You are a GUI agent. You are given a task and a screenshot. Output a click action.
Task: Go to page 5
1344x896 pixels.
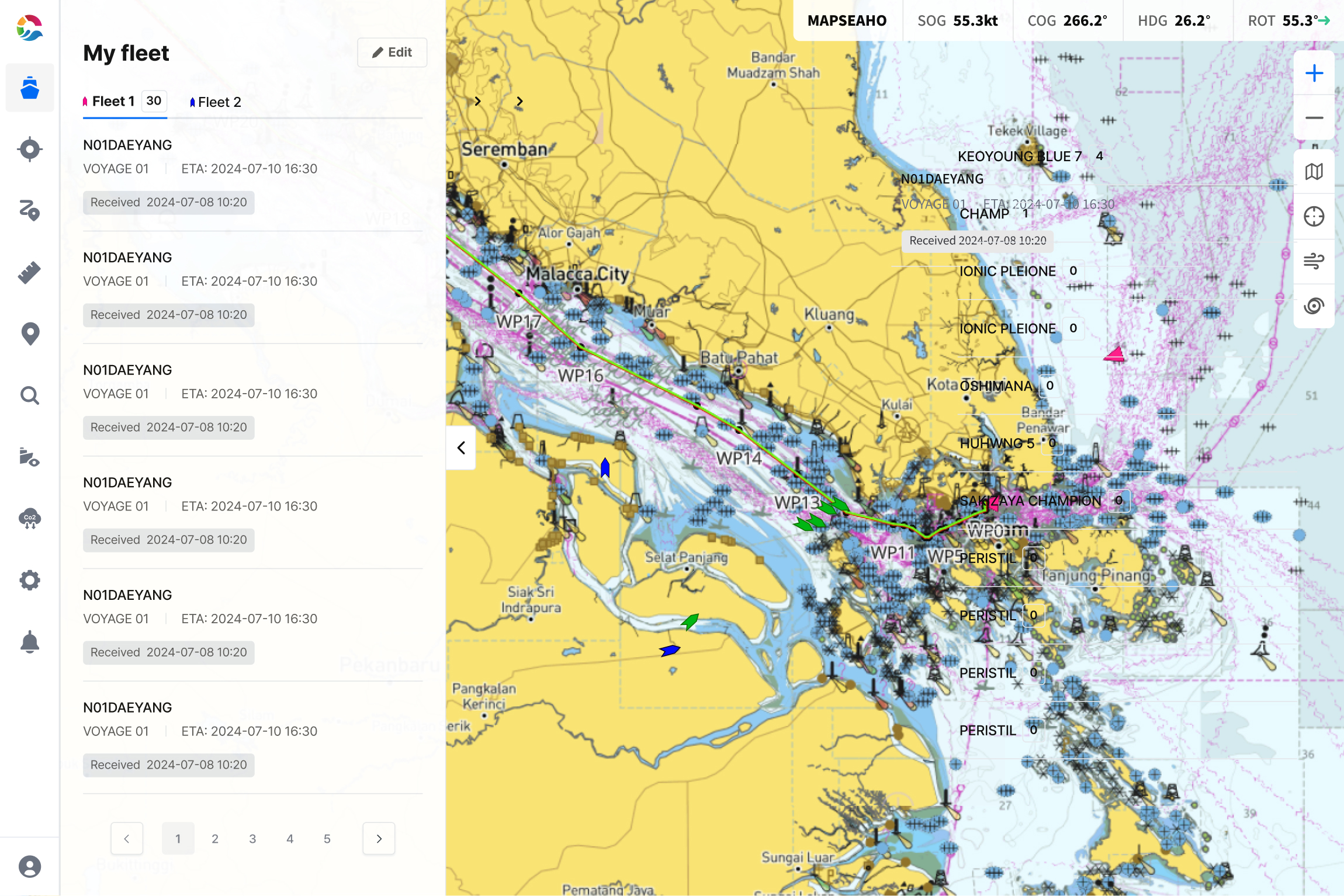pyautogui.click(x=327, y=839)
